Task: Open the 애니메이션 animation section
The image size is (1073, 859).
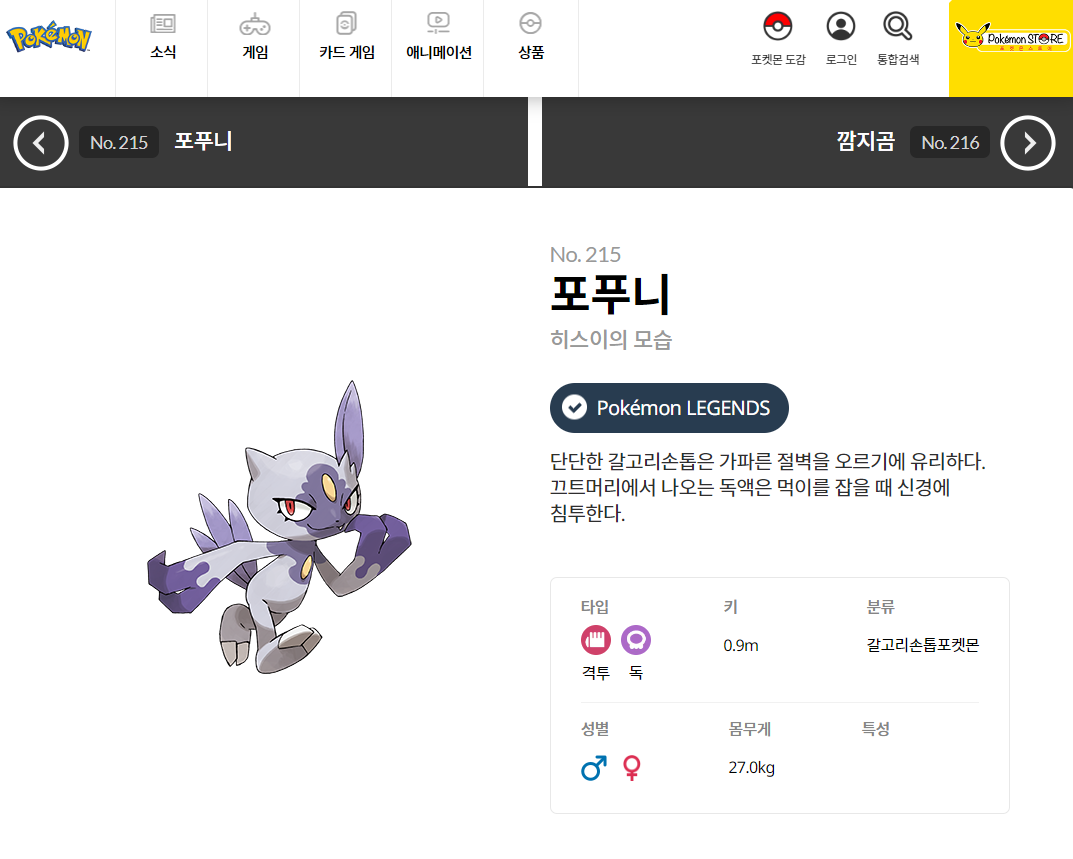Action: tap(439, 37)
